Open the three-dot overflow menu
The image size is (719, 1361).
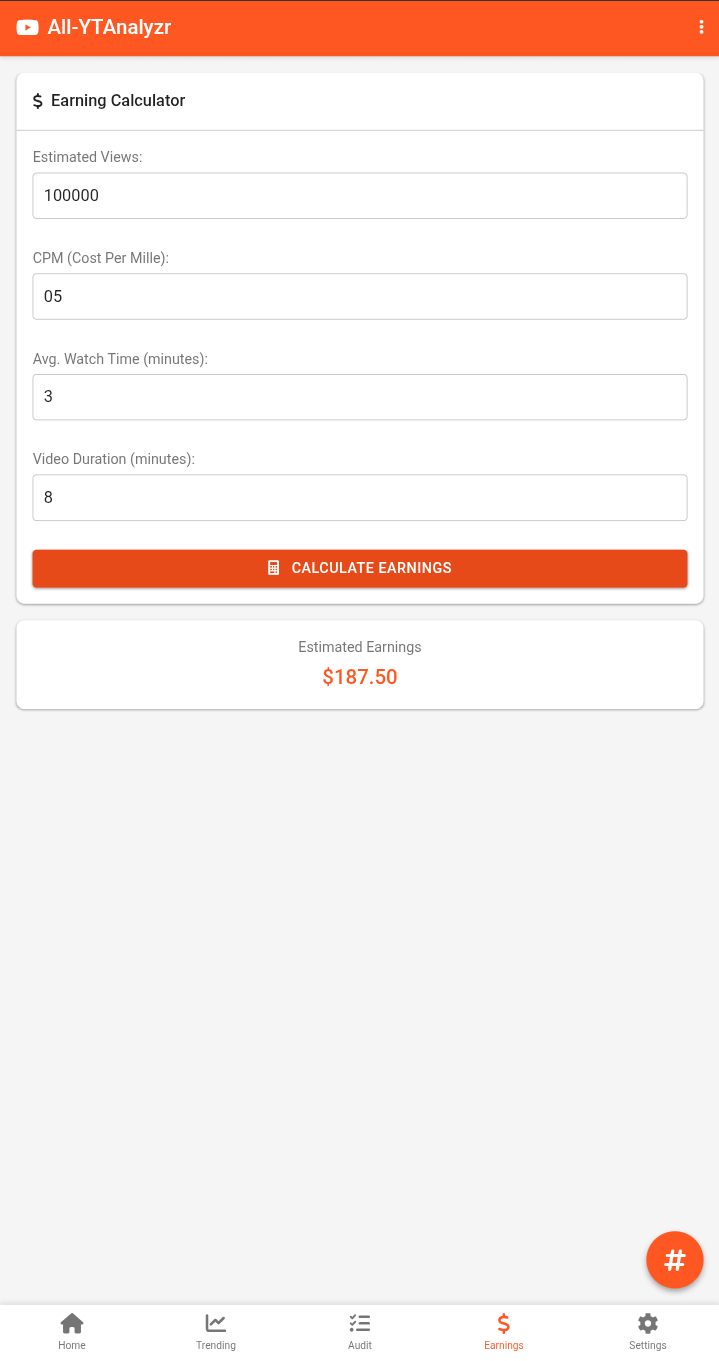click(701, 28)
